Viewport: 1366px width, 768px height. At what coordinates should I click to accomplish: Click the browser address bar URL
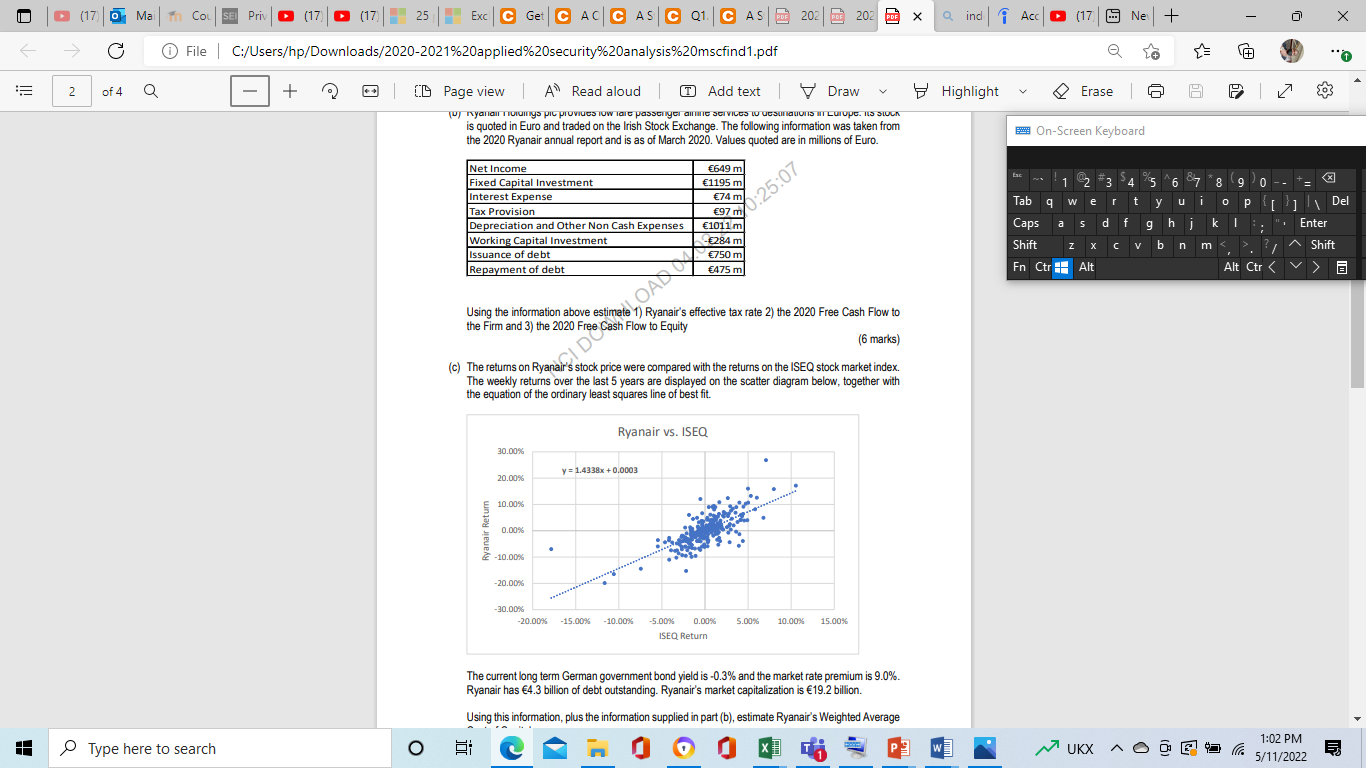[x=503, y=51]
